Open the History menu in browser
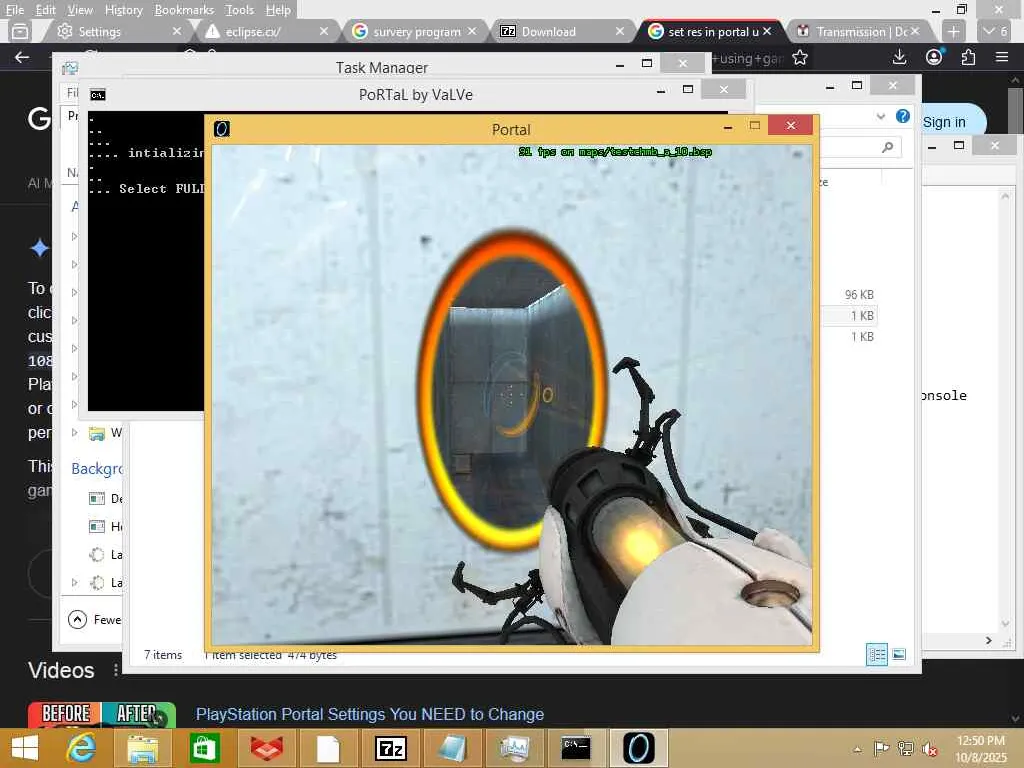 pyautogui.click(x=123, y=10)
